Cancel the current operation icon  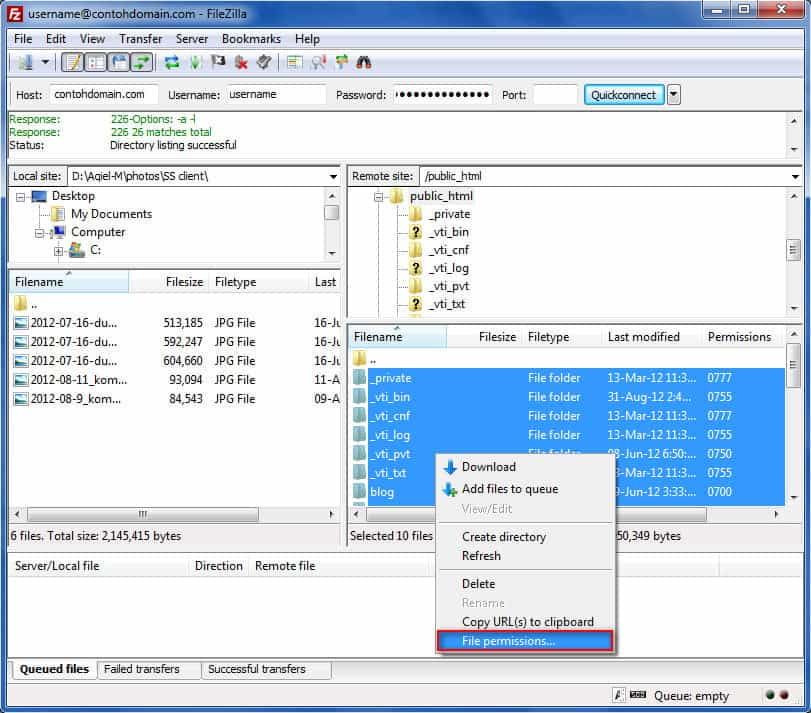pos(218,62)
